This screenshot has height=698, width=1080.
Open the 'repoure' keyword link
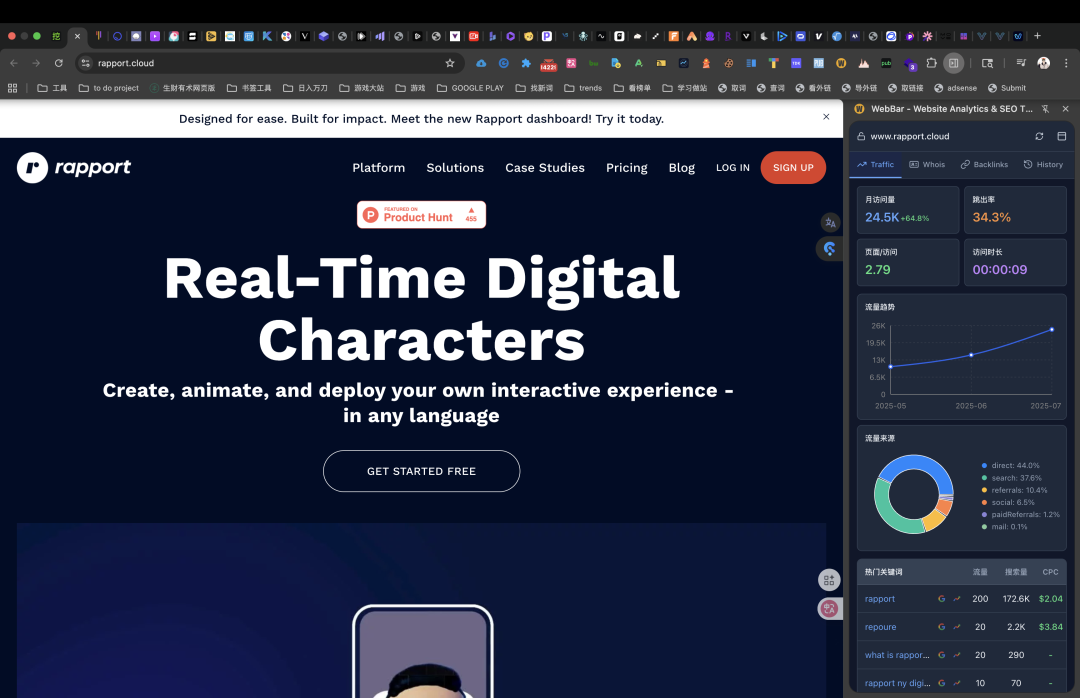(x=880, y=627)
